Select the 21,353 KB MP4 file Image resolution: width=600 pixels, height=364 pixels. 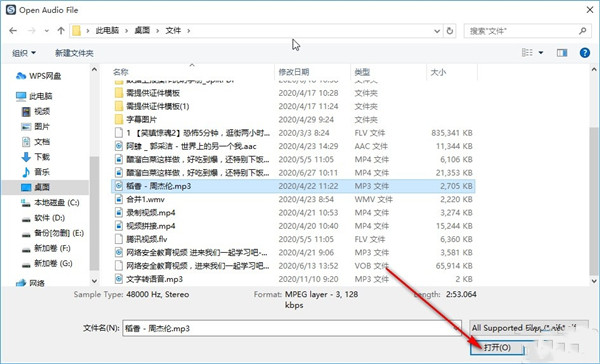[293, 173]
